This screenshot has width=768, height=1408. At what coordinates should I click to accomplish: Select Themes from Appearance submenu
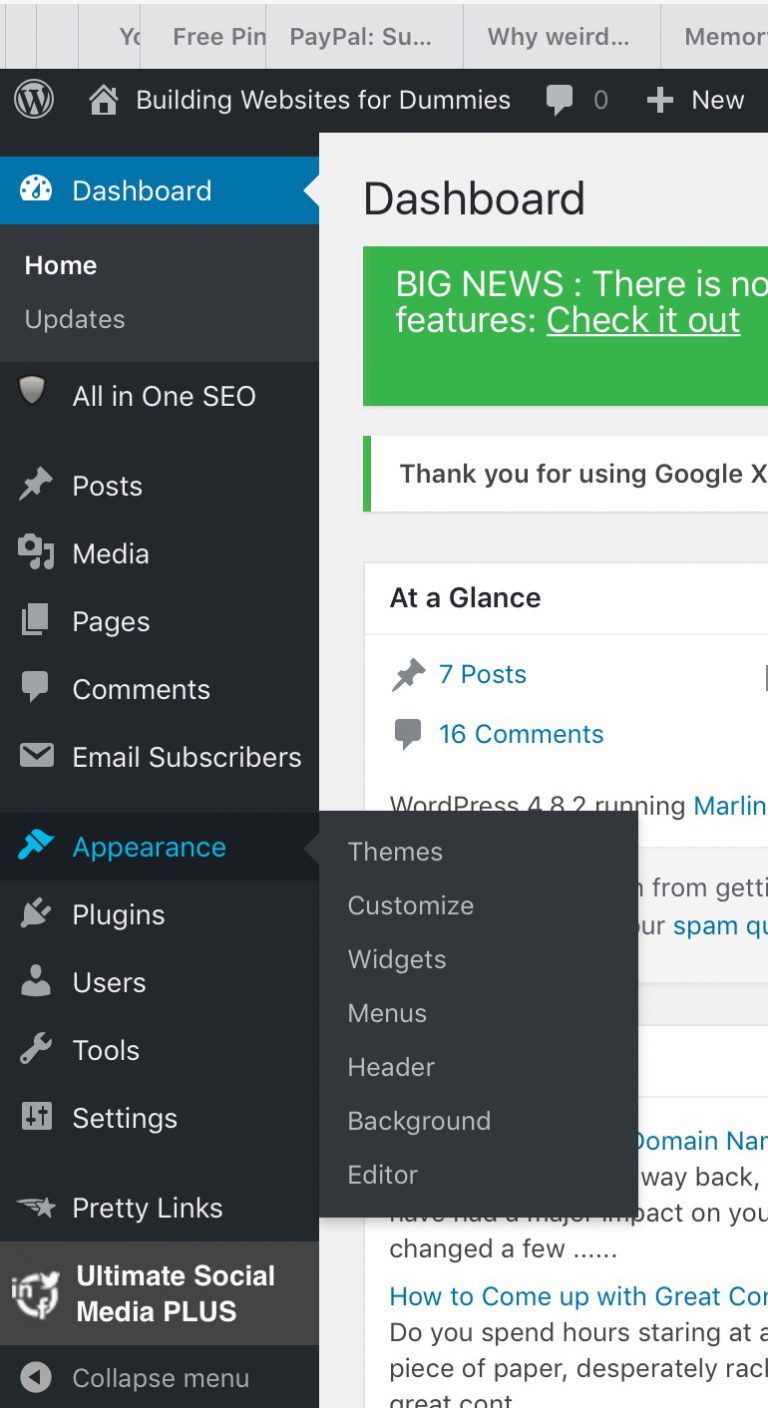click(x=395, y=852)
